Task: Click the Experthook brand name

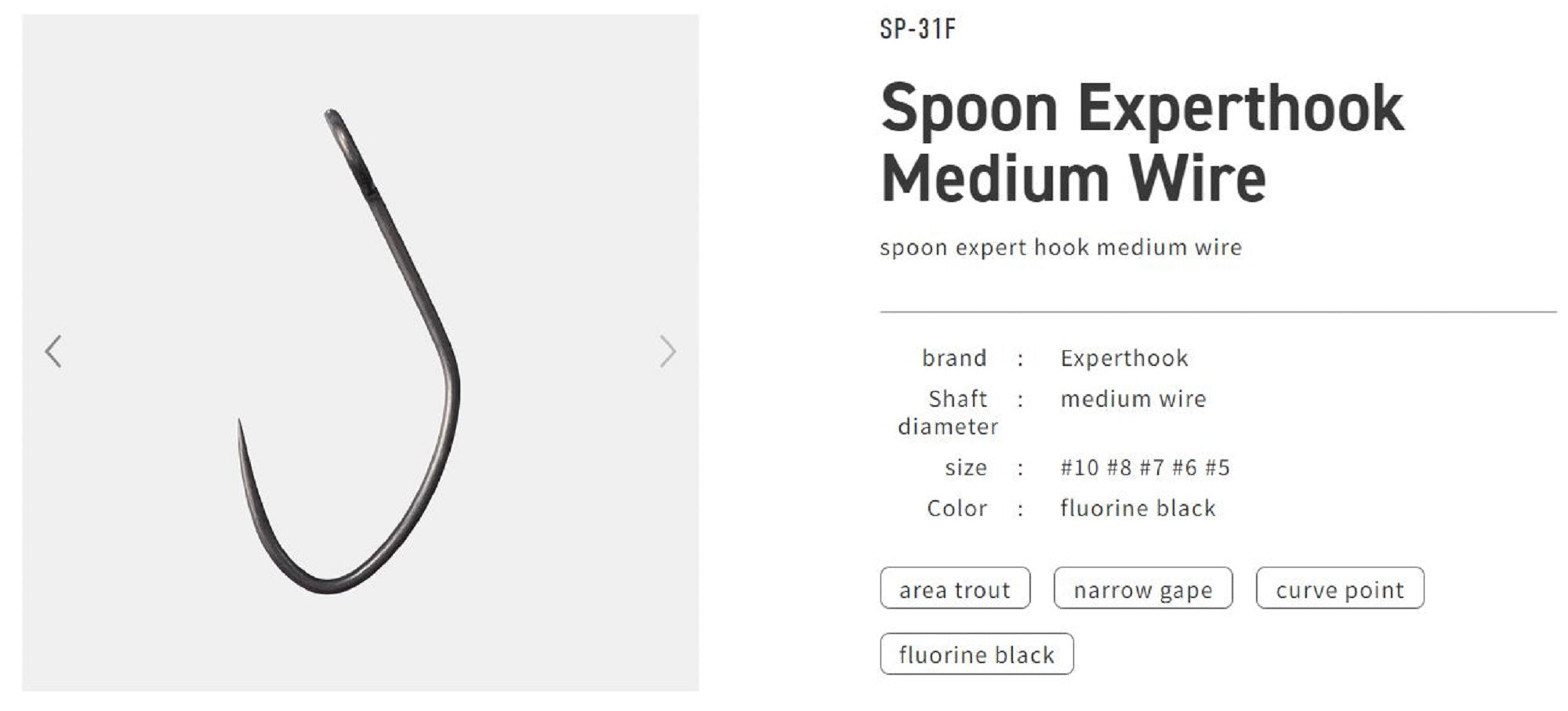Action: pyautogui.click(x=1123, y=357)
